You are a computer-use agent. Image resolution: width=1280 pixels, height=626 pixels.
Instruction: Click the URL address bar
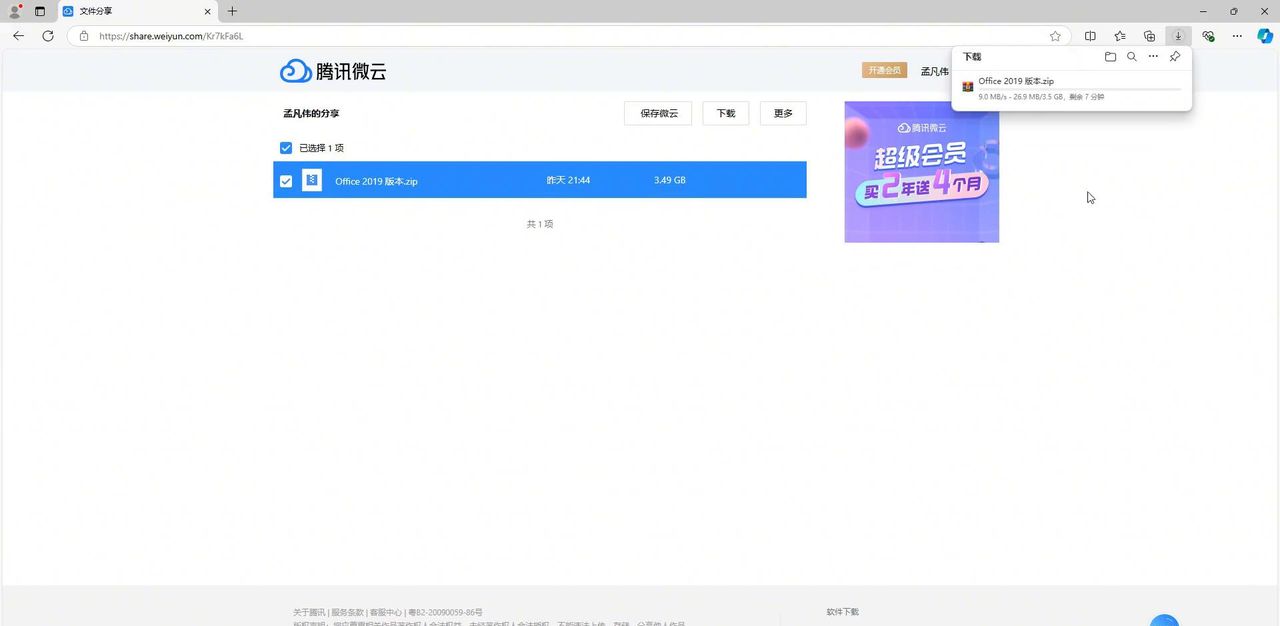point(568,36)
